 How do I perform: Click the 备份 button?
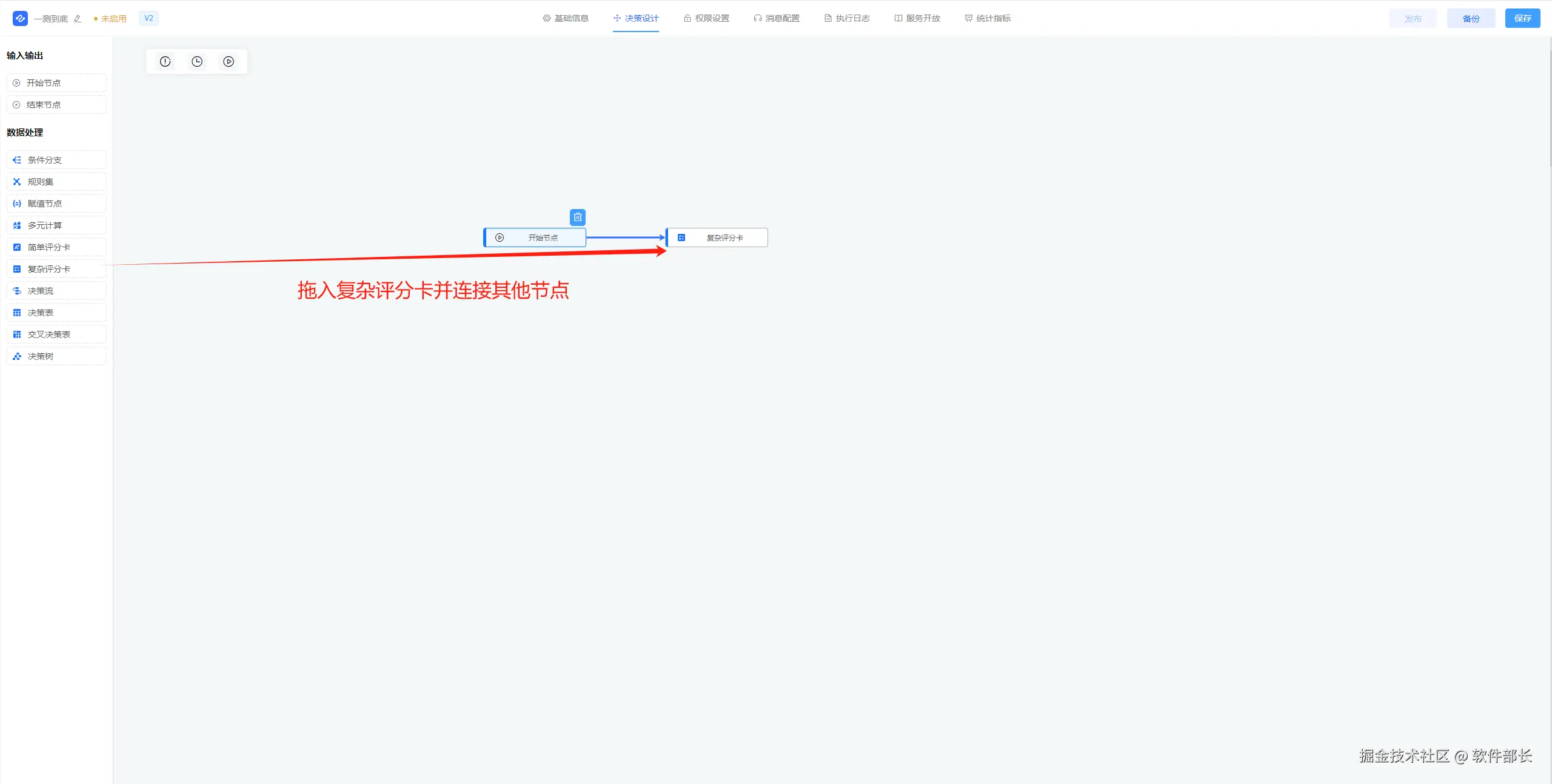[x=1471, y=18]
